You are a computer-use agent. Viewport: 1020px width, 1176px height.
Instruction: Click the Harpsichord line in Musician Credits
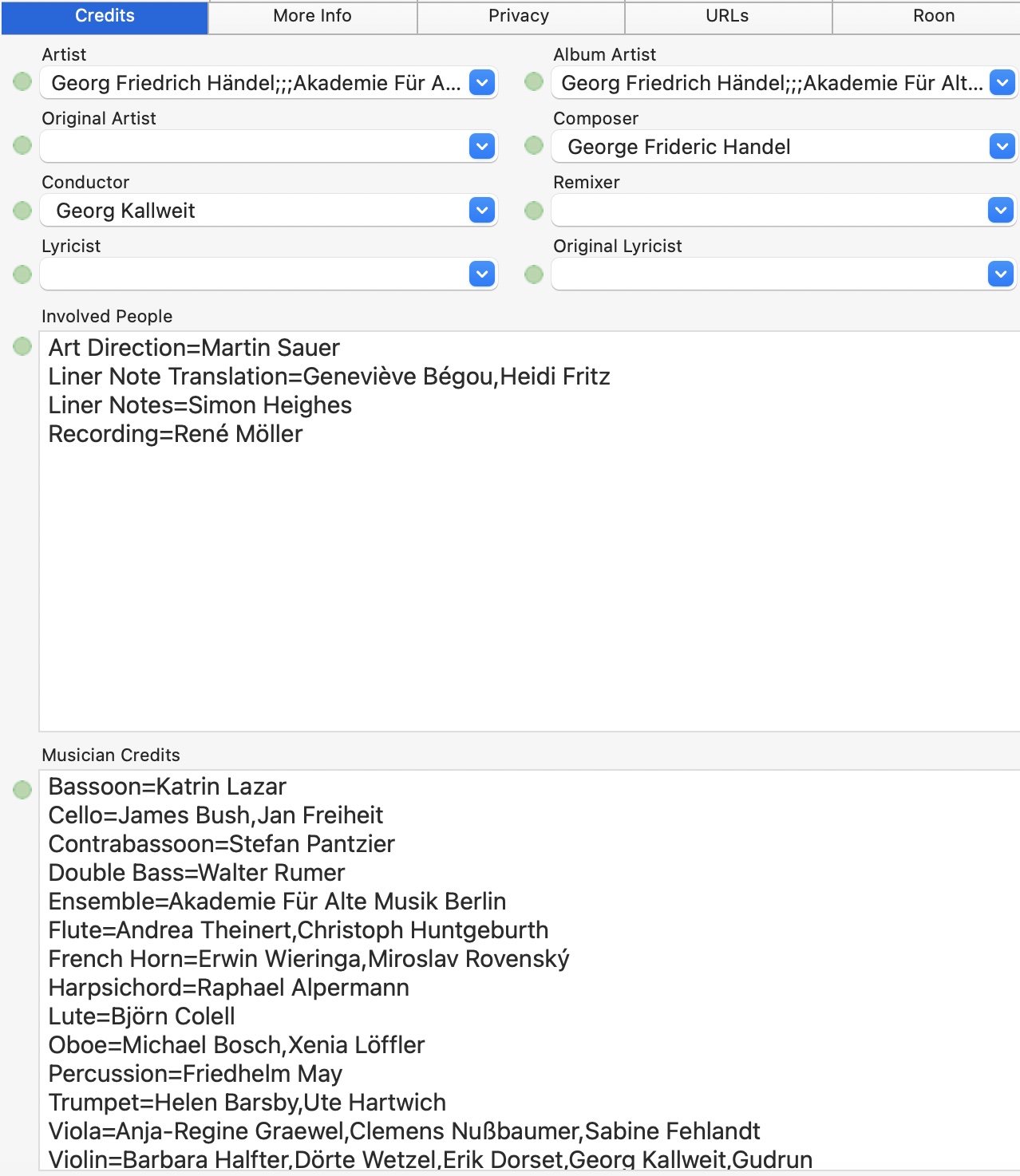[229, 988]
